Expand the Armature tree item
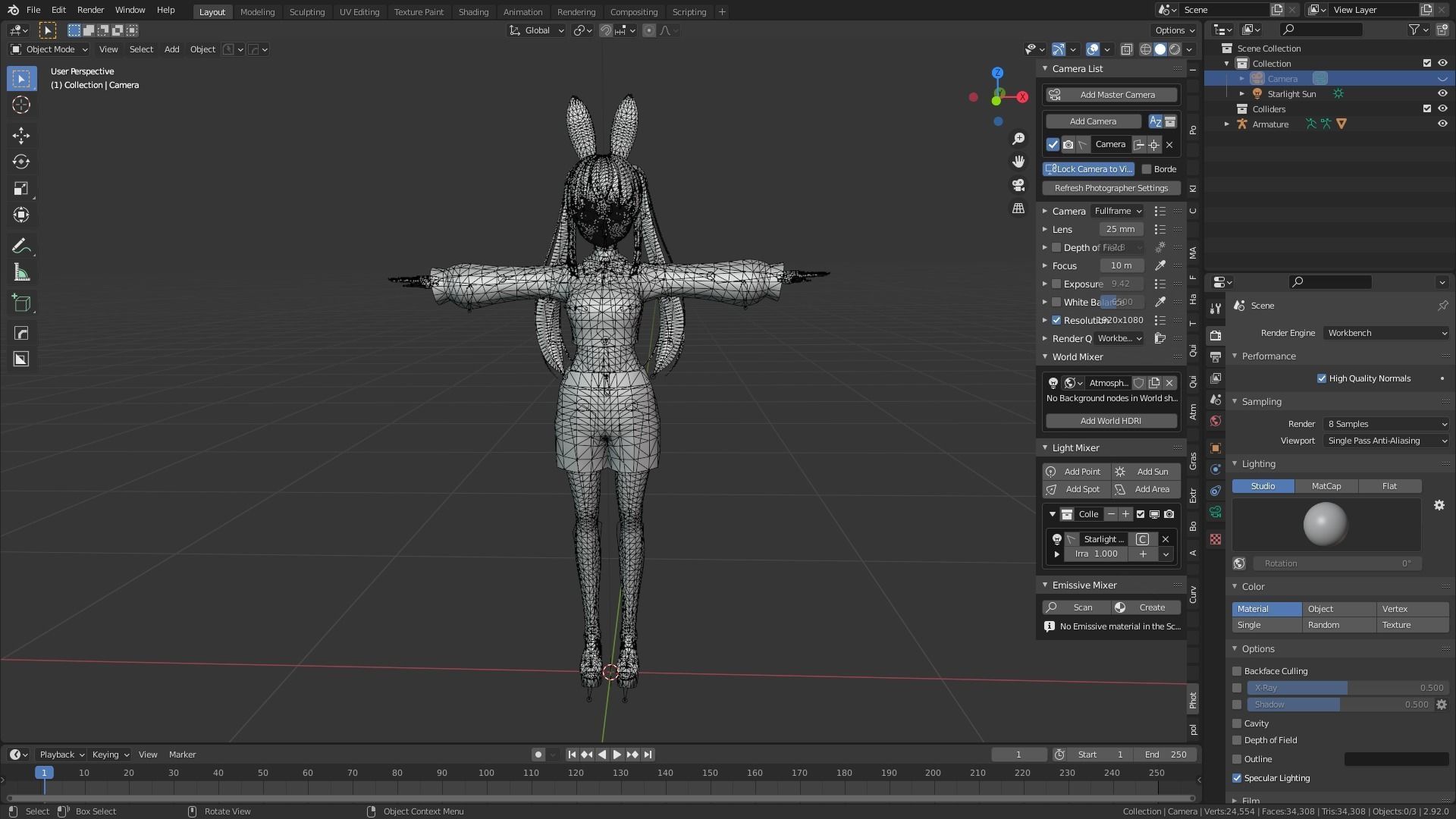 (x=1227, y=124)
